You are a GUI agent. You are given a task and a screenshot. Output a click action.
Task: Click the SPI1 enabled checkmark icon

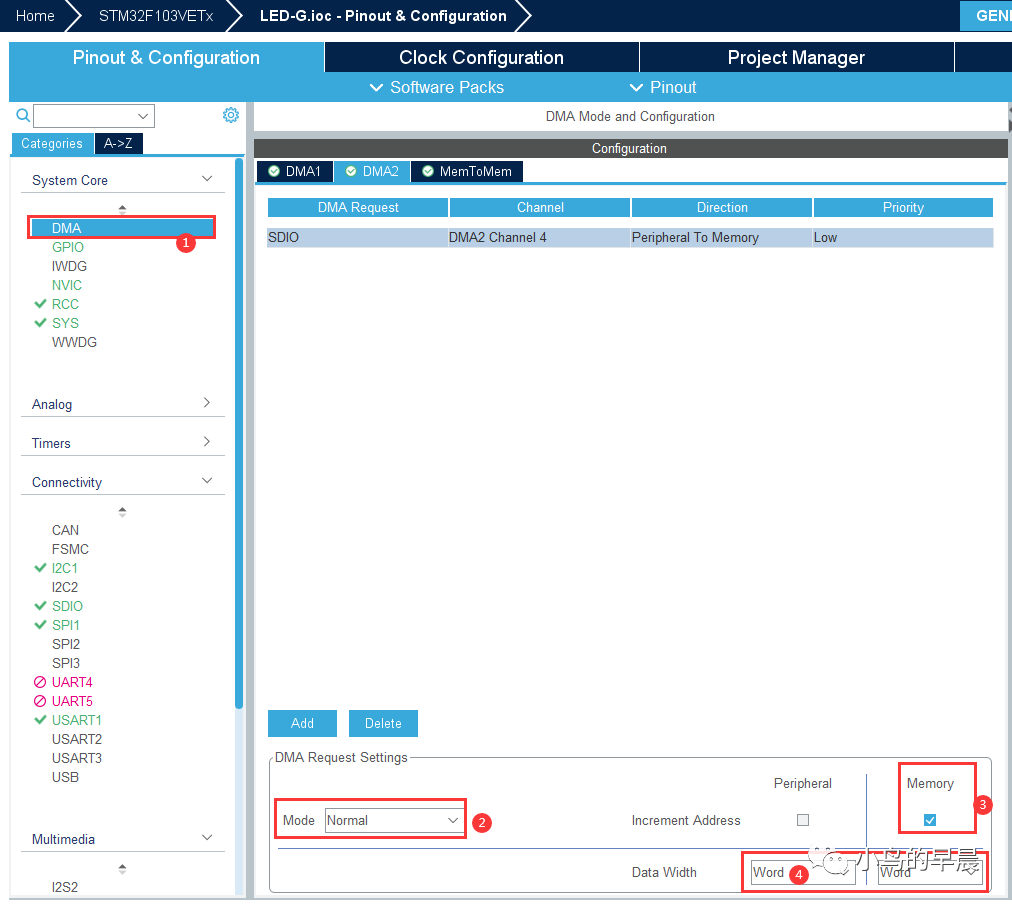tap(40, 625)
